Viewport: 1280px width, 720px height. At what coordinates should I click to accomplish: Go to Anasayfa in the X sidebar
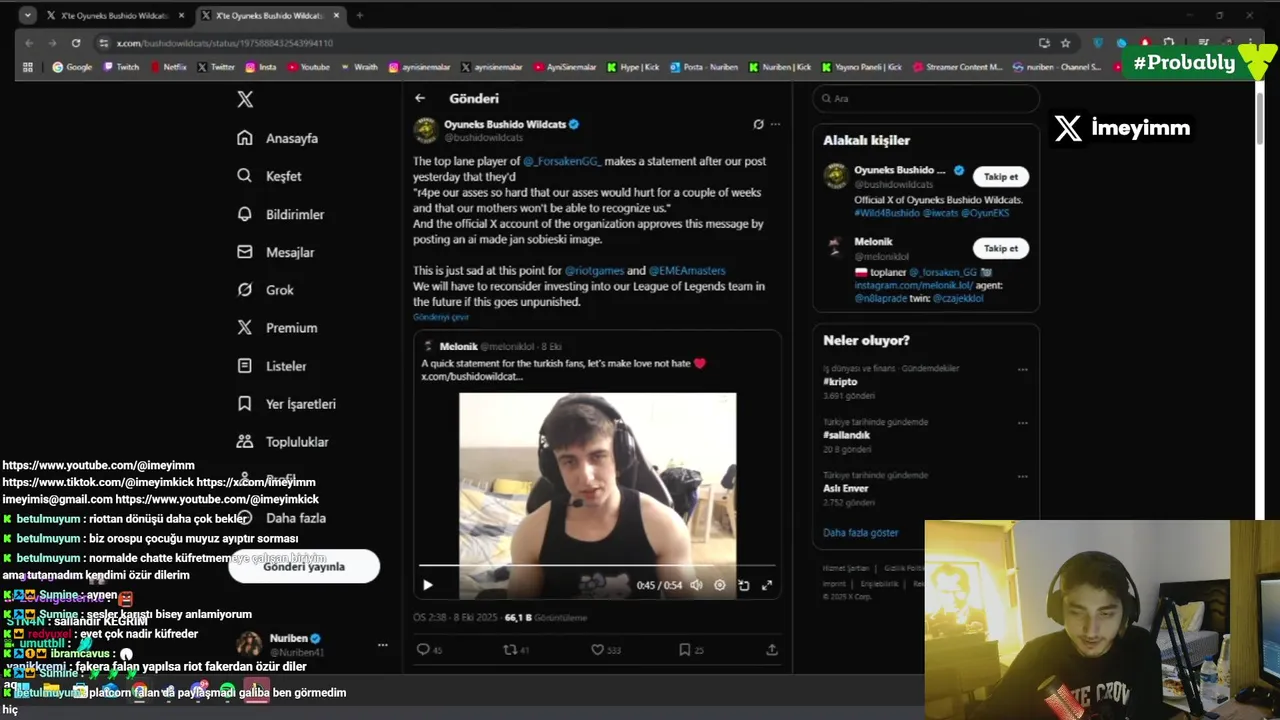tap(278, 138)
